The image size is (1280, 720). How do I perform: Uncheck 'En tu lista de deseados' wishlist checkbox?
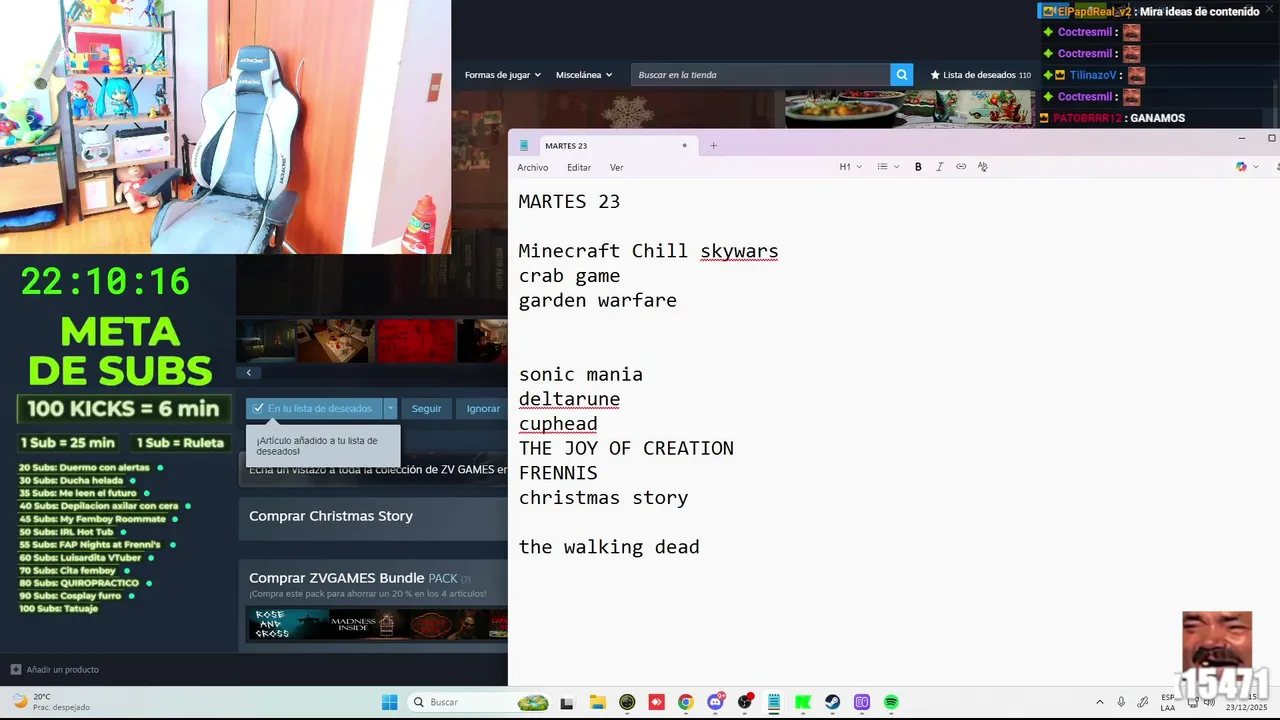coord(259,408)
